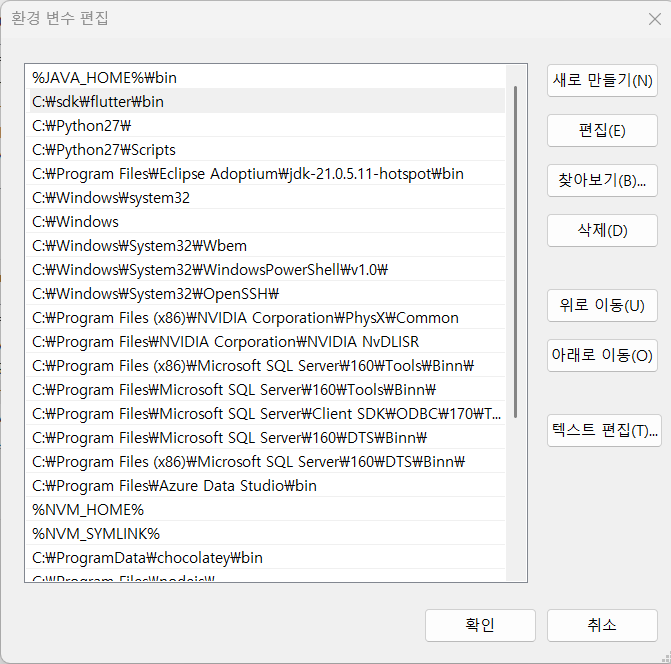Screen dimensions: 671x664
Task: Click the 새로 만들기(N) button
Action: tap(602, 80)
